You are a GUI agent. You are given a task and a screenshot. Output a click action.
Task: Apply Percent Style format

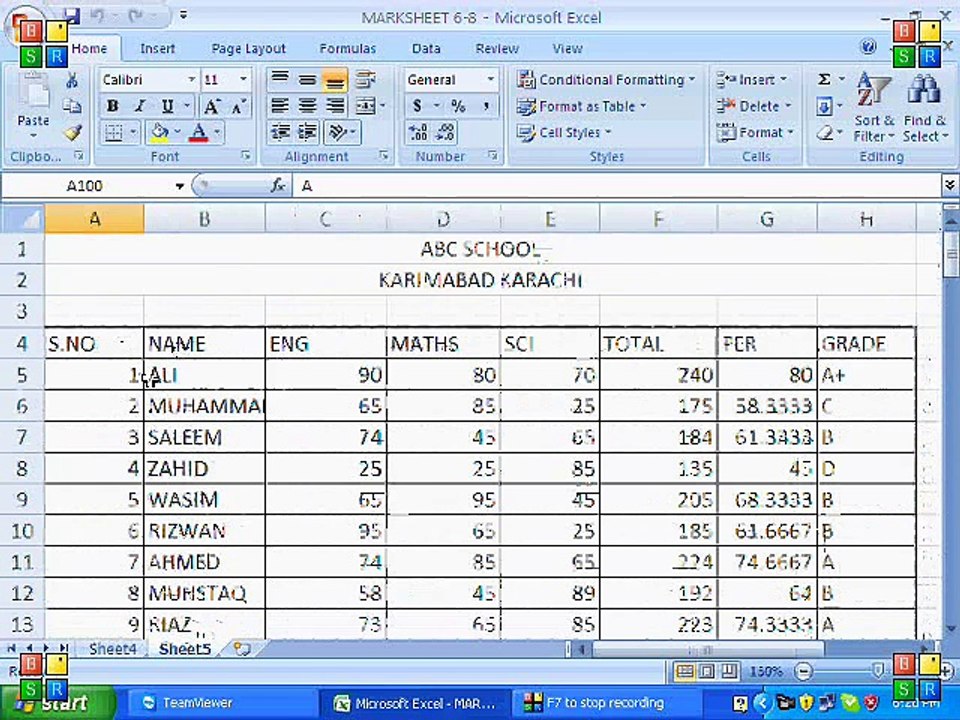[458, 106]
